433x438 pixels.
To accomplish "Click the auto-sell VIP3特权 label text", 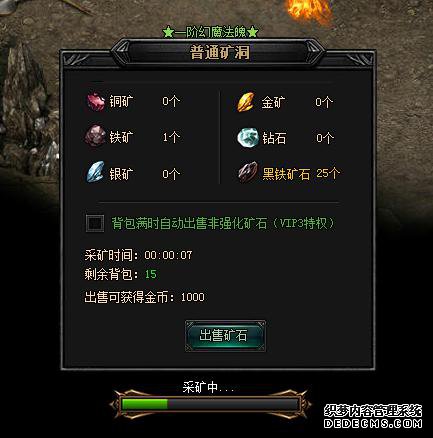I will click(x=223, y=223).
